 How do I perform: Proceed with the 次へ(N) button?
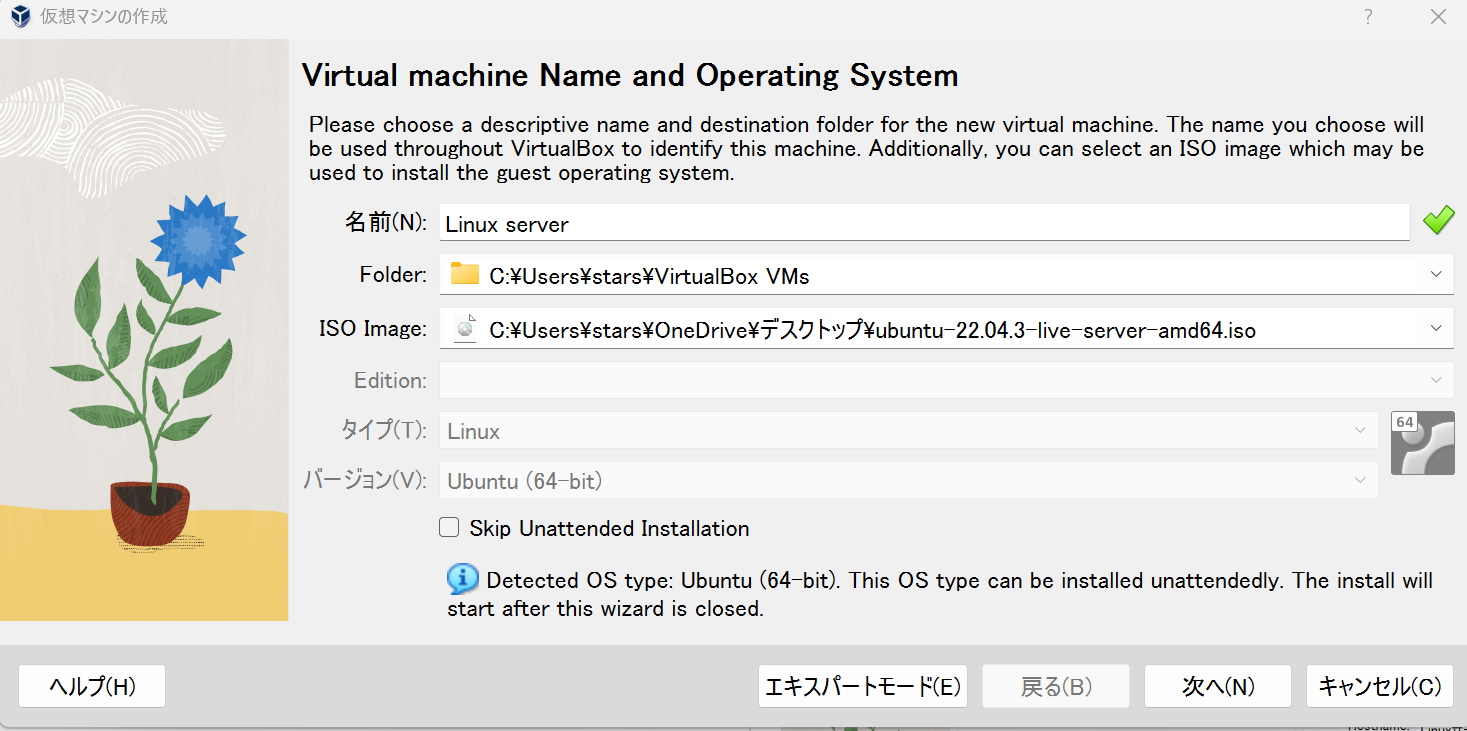click(1218, 686)
